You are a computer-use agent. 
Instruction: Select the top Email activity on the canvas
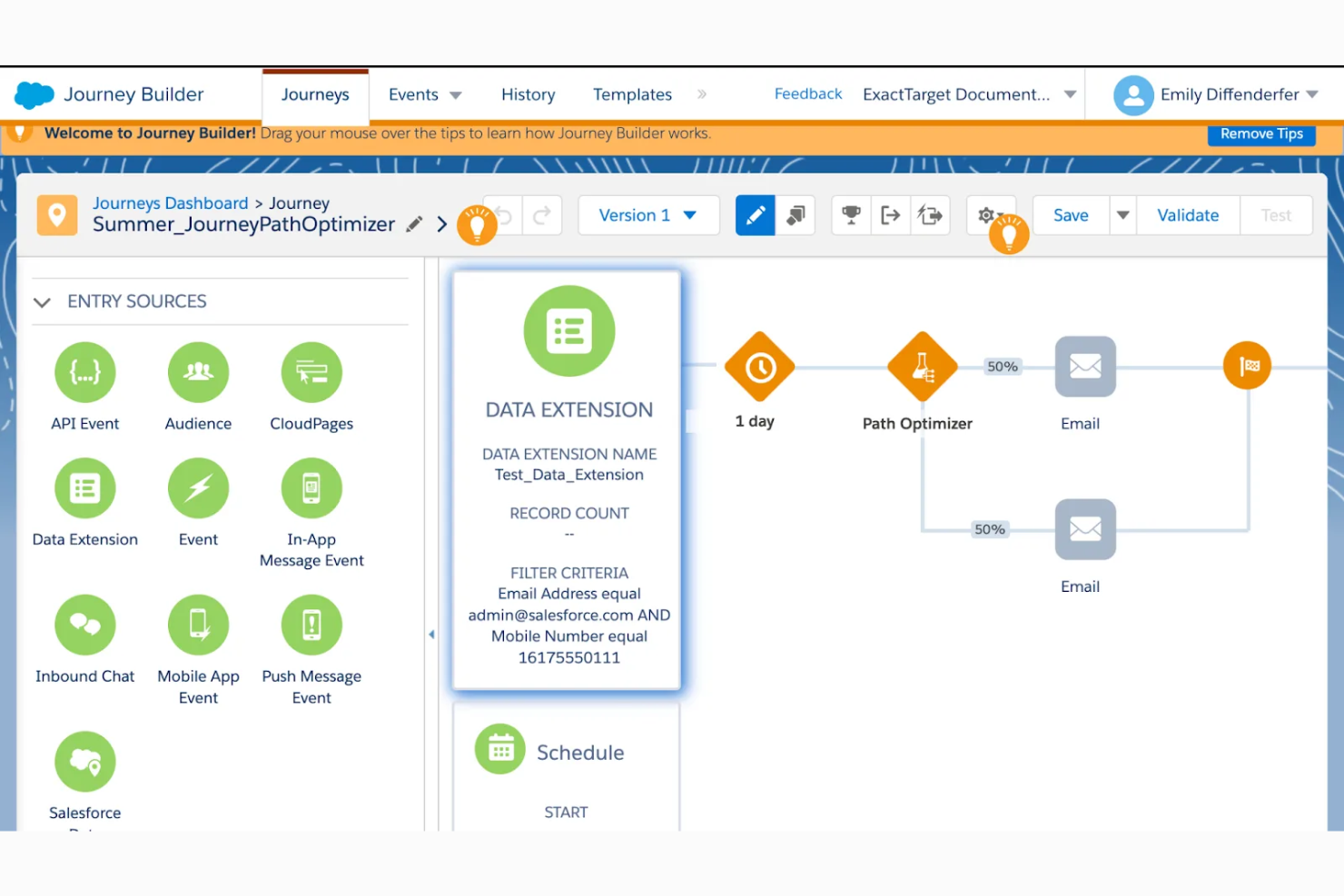[x=1085, y=367]
